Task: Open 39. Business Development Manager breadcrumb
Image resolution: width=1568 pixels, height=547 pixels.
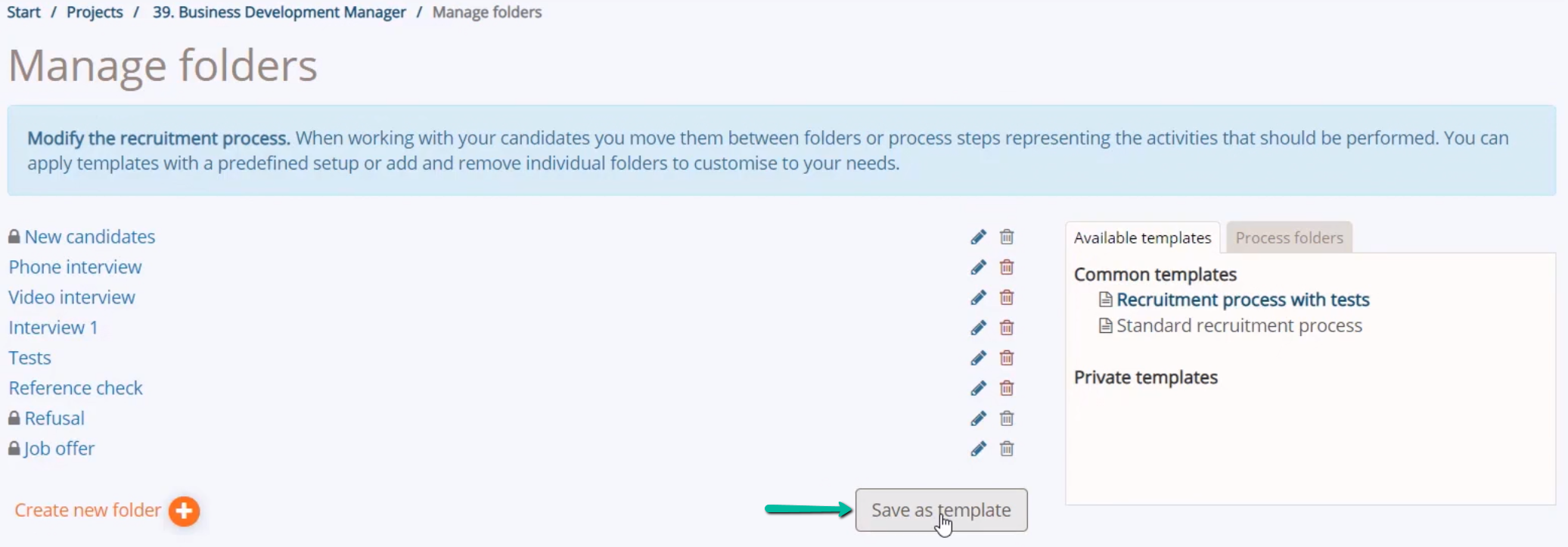Action: click(279, 12)
